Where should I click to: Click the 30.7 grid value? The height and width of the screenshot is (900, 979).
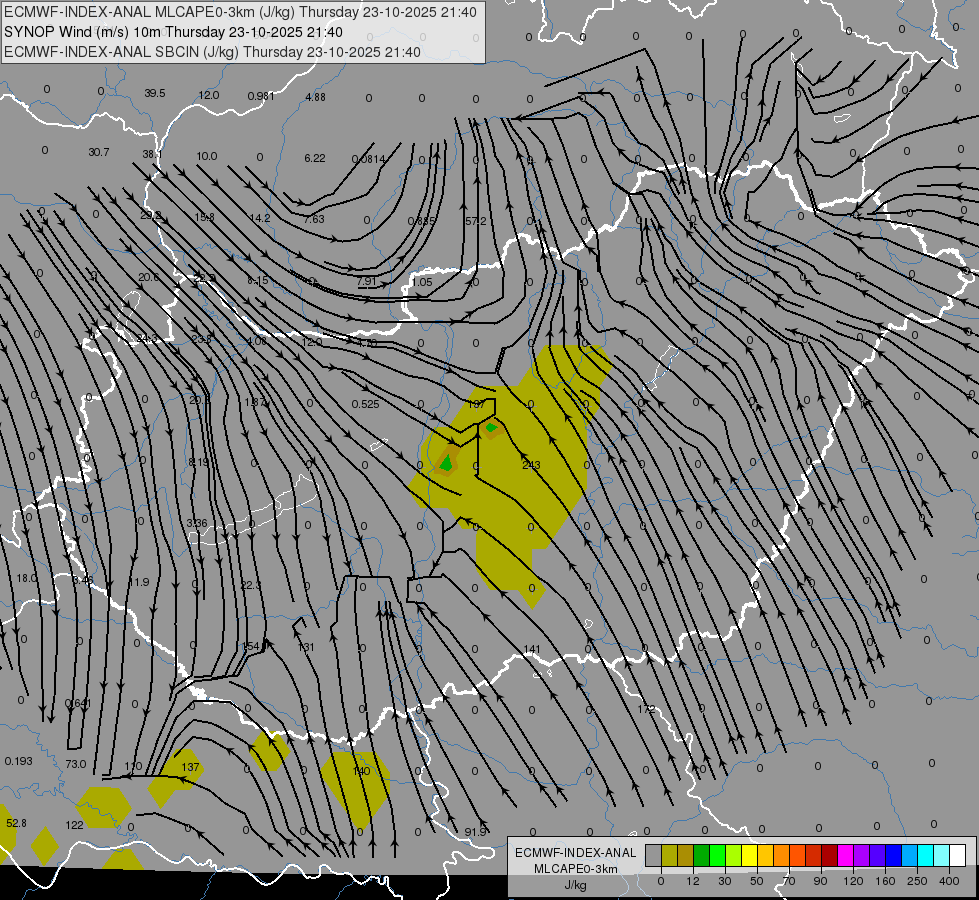pyautogui.click(x=99, y=153)
